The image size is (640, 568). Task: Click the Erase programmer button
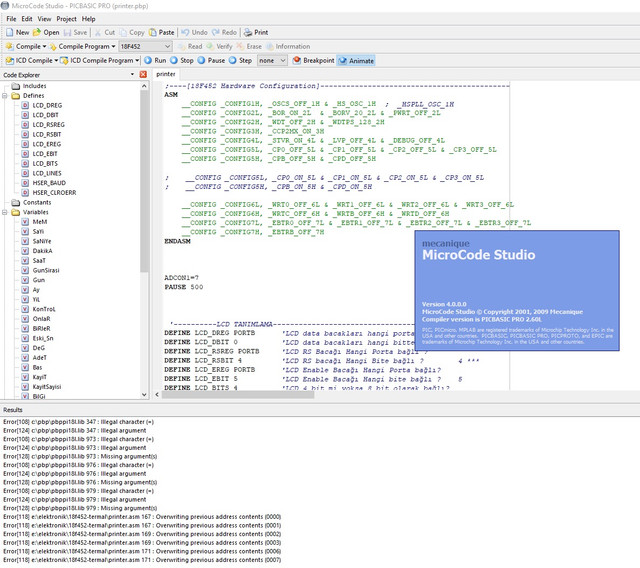coord(249,47)
